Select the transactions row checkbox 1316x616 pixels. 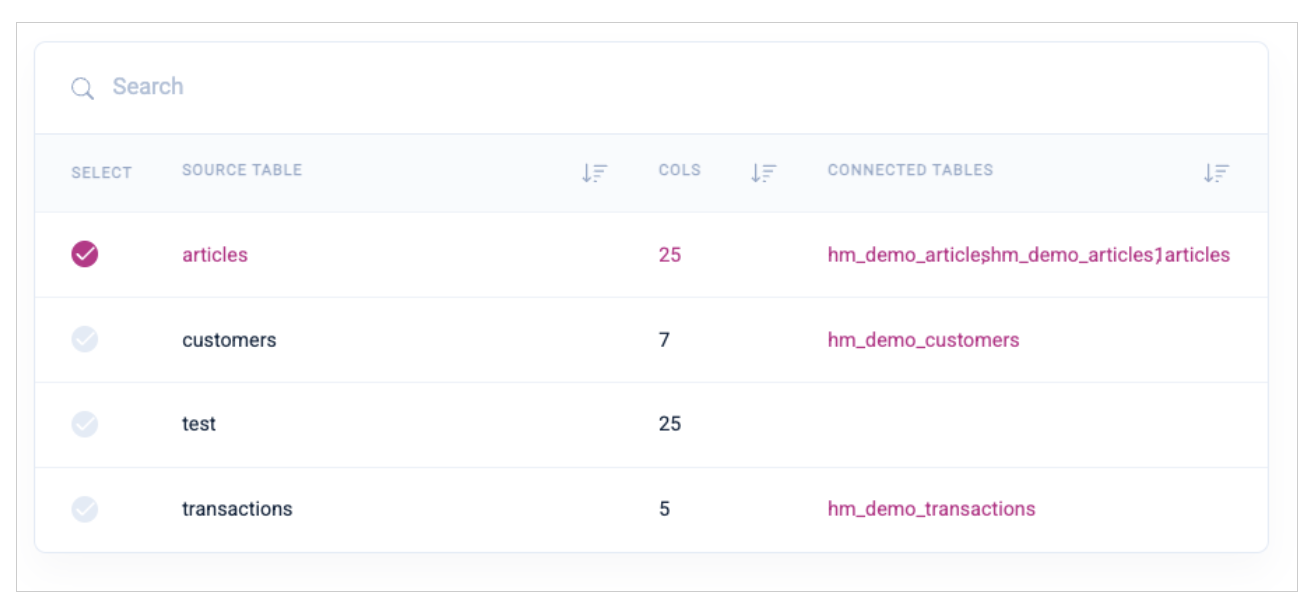(x=85, y=509)
